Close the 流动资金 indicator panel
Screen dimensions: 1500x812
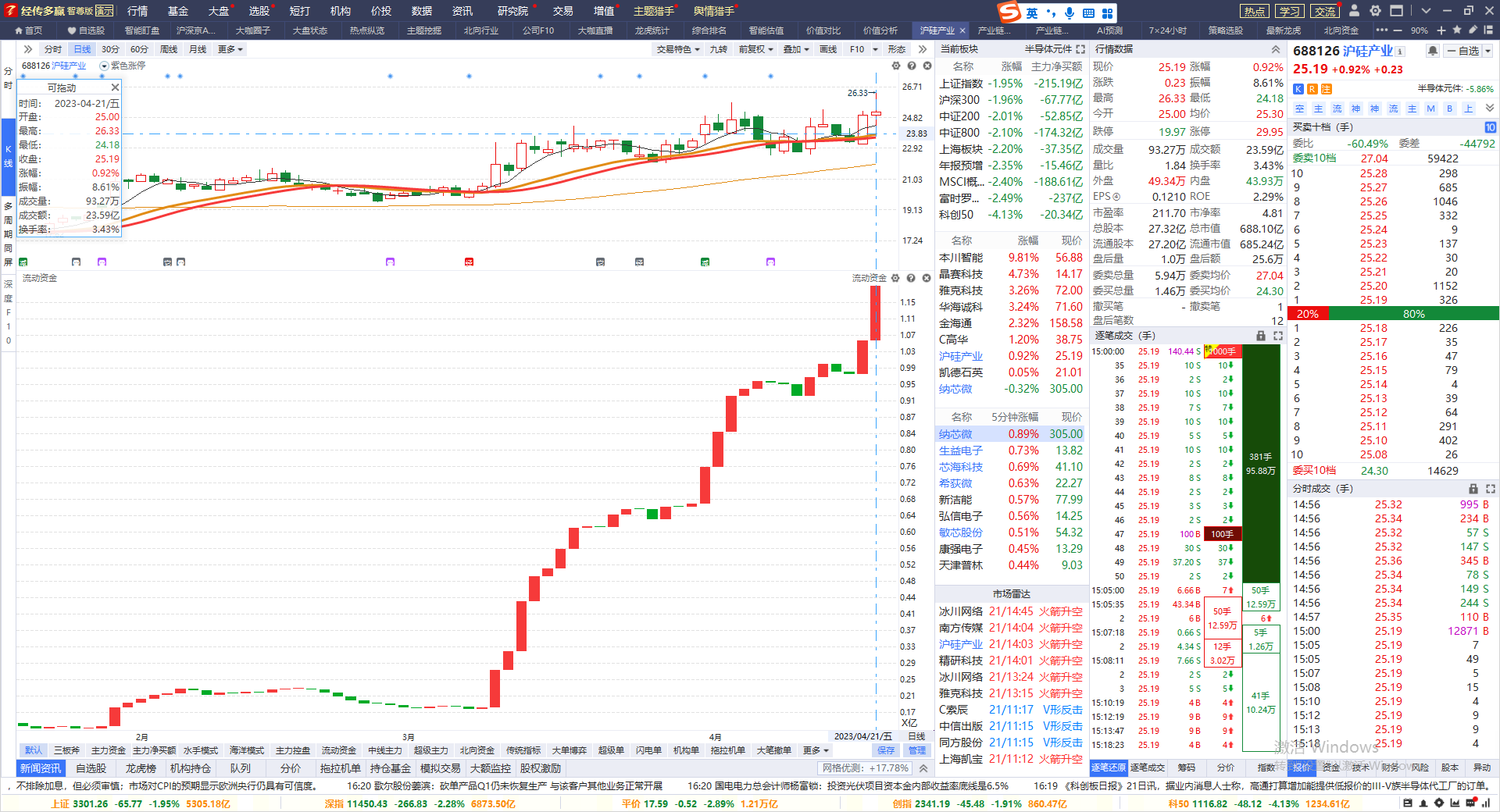pos(927,278)
